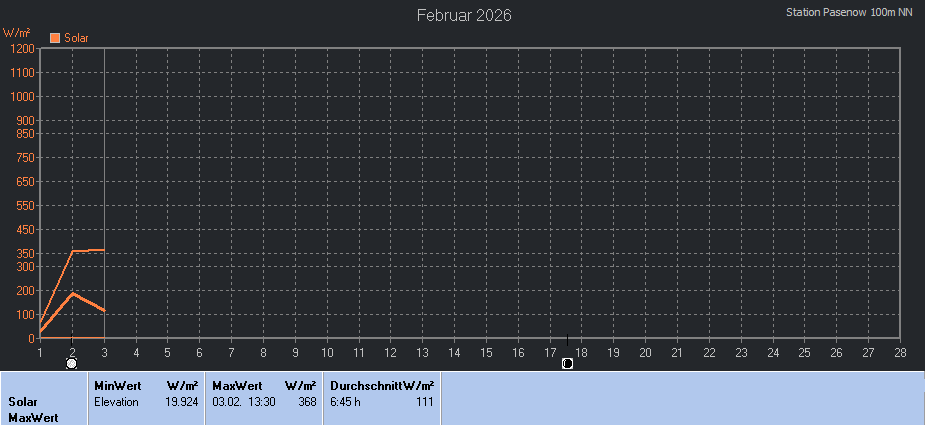Click the 6:45 h average duration cell
925x425 pixels.
pos(345,401)
